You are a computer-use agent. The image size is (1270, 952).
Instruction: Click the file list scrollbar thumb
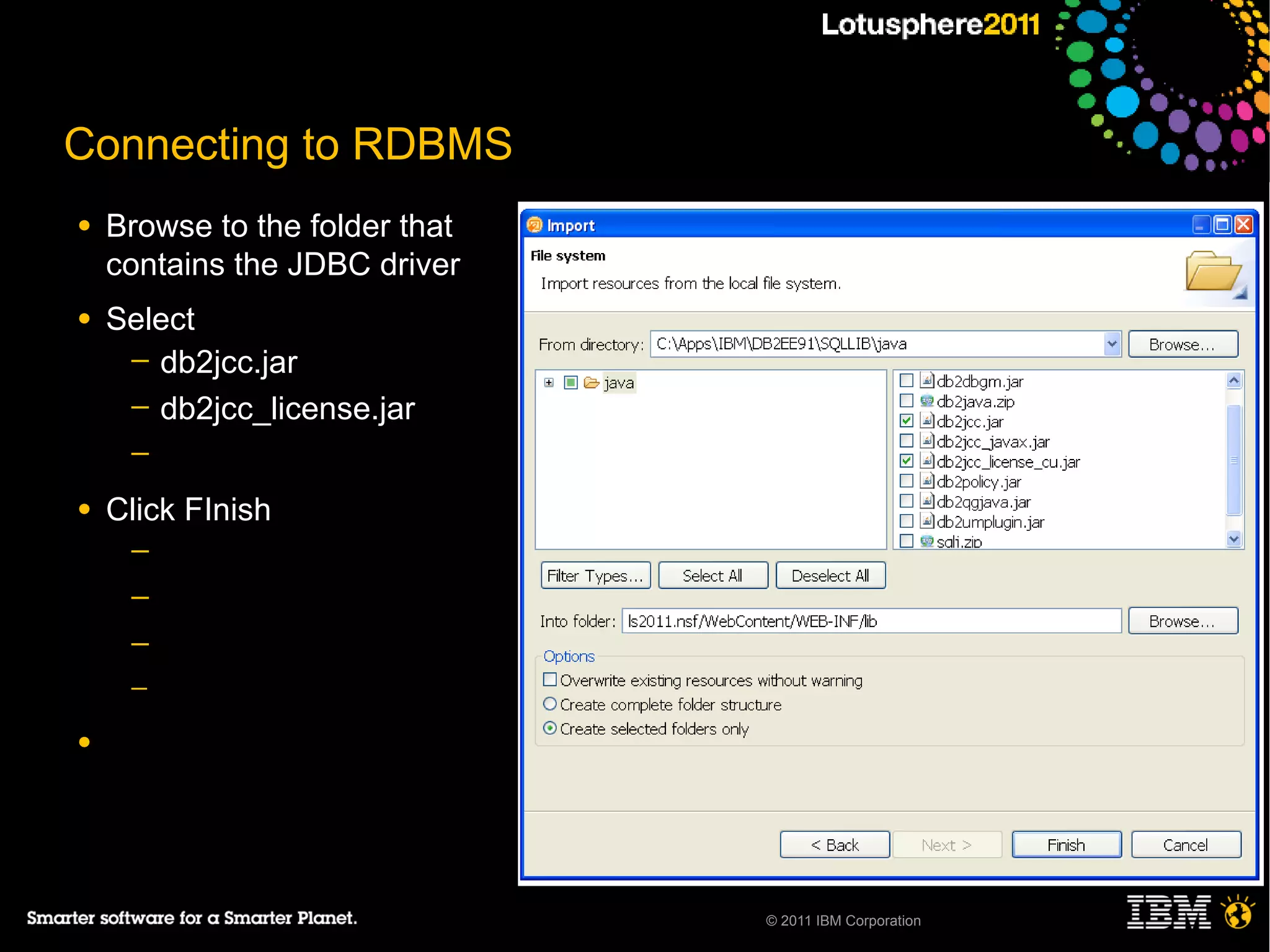(1233, 460)
